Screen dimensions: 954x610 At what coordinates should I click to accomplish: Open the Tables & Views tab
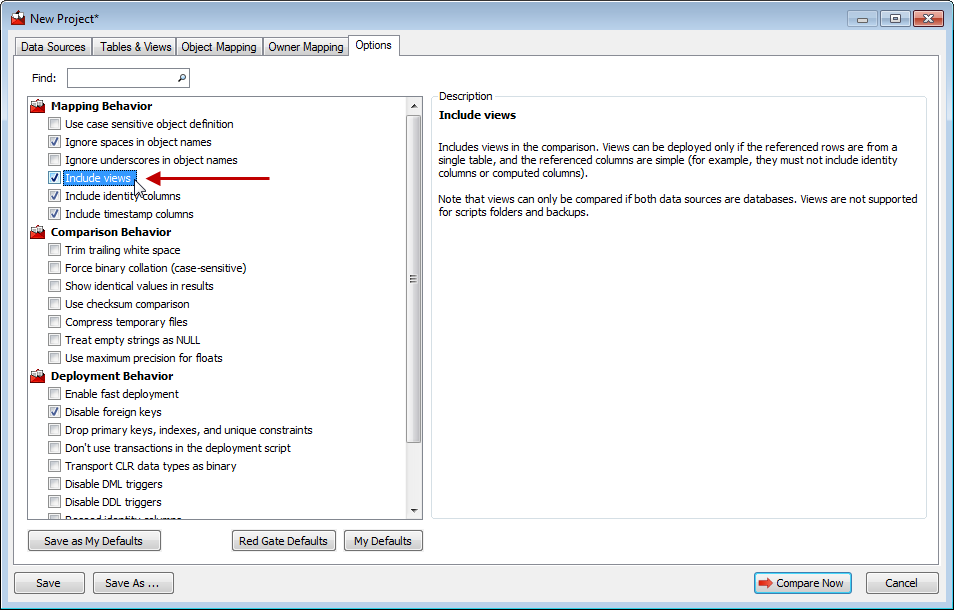(x=135, y=47)
